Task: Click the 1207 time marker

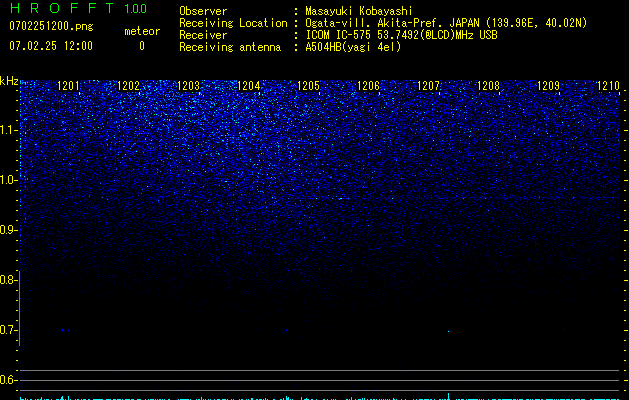Action: coord(428,86)
